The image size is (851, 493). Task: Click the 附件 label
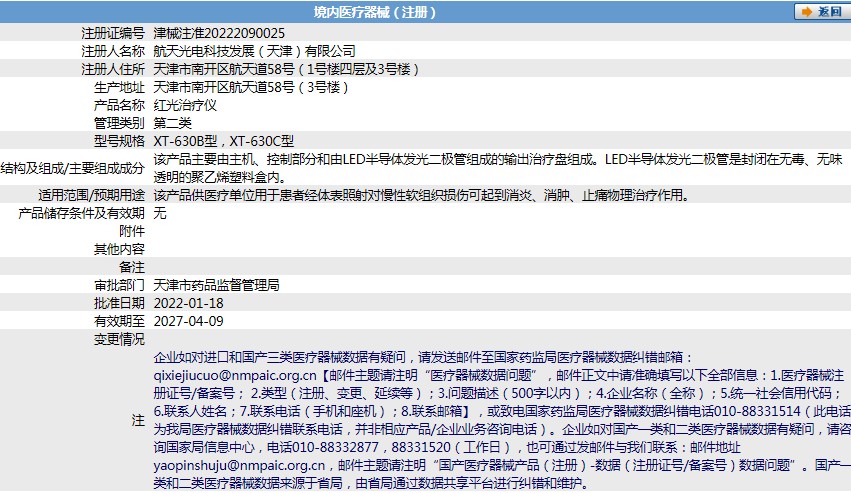tap(132, 231)
